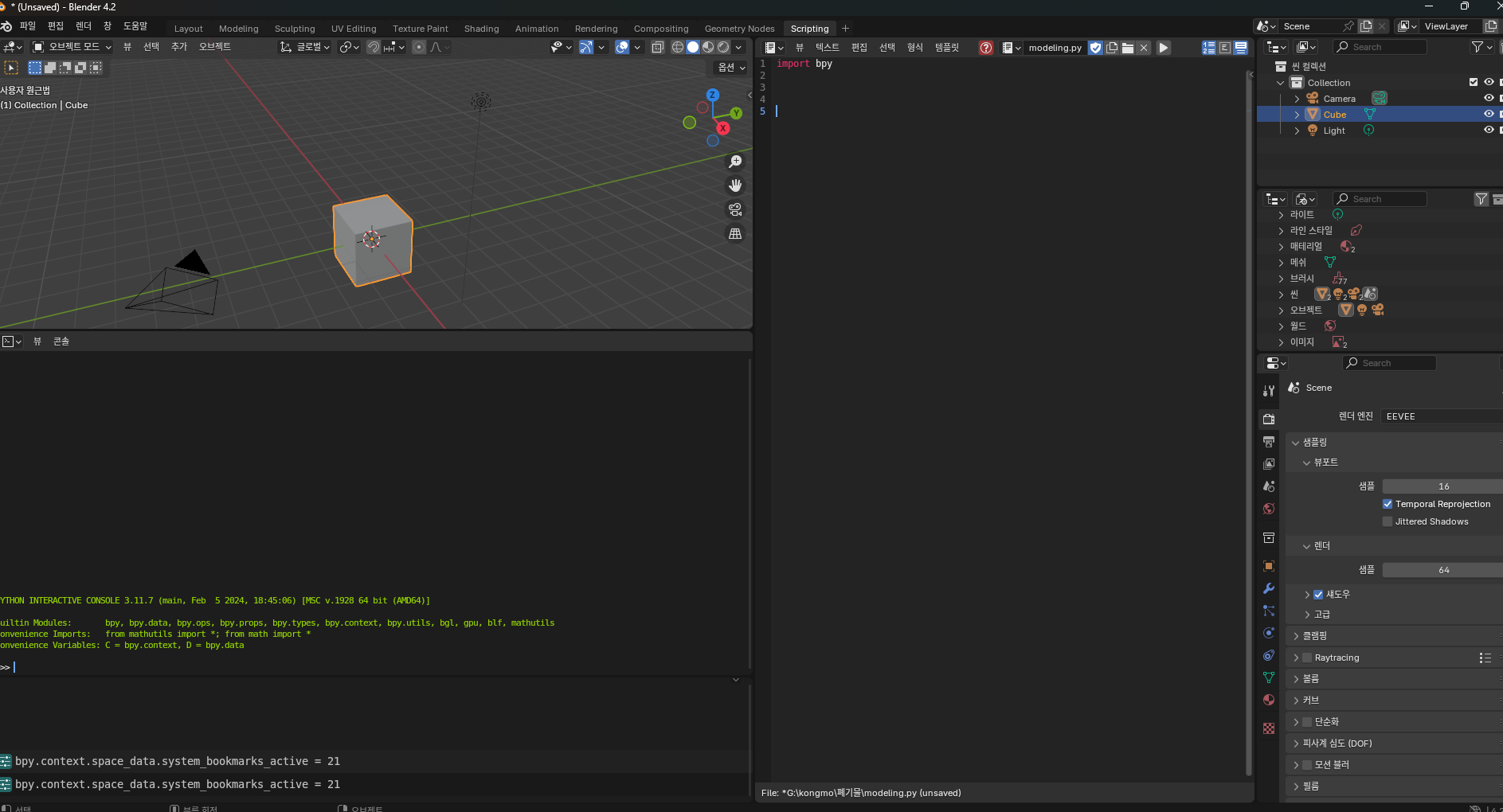Open the Particles properties tab
The image size is (1503, 812).
point(1269,611)
